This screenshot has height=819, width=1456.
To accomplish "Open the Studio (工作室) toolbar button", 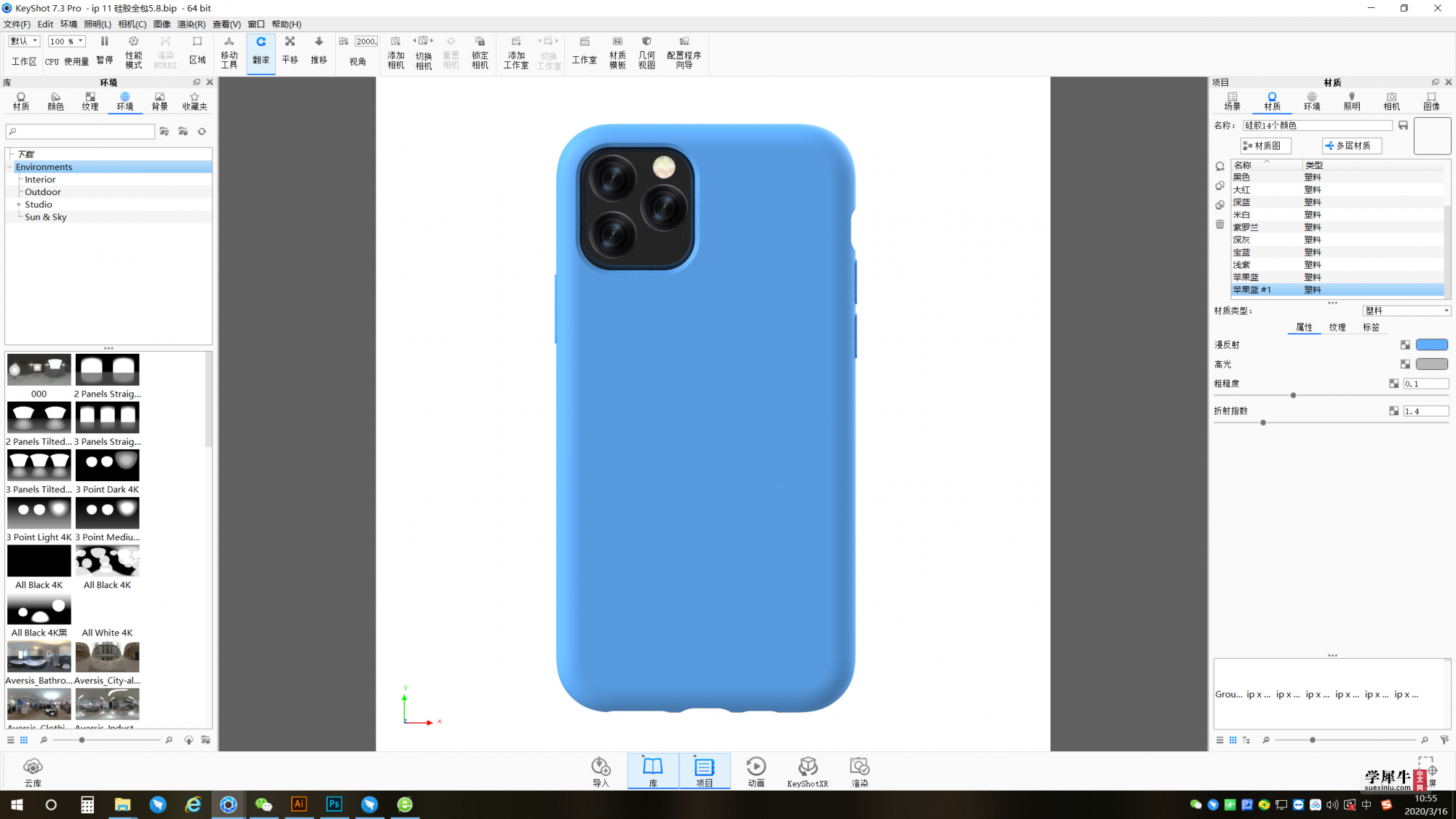I will (584, 51).
